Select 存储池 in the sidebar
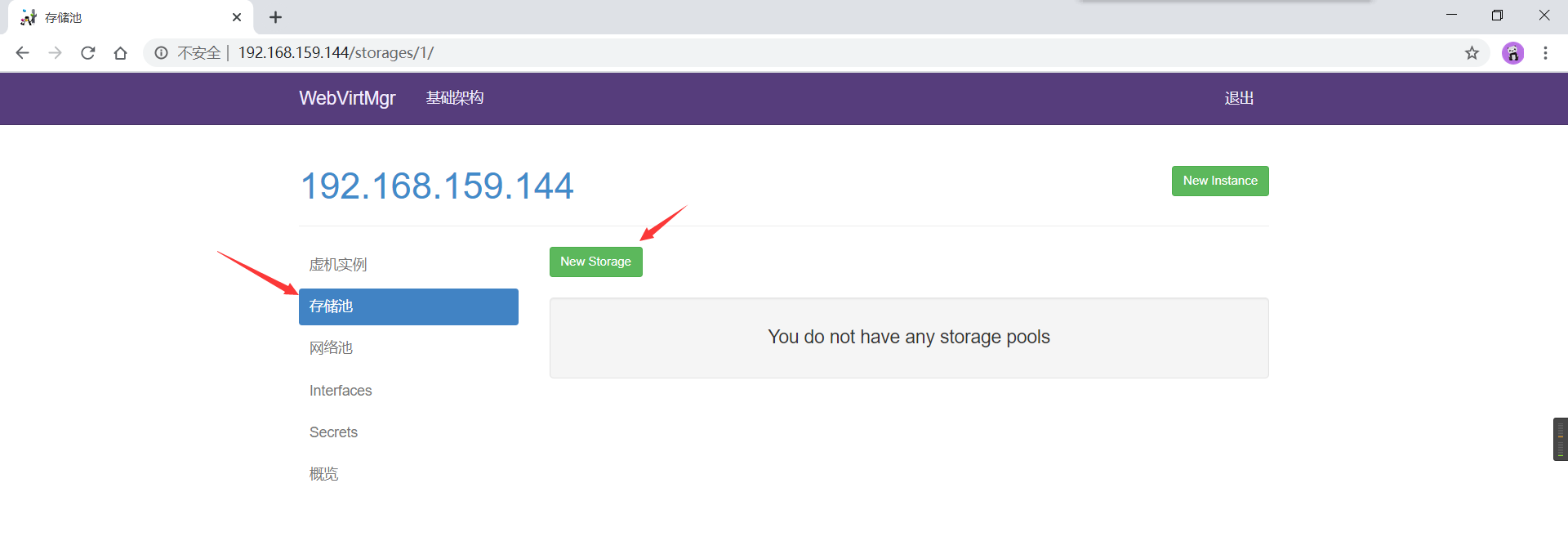The image size is (1568, 537). 408,307
